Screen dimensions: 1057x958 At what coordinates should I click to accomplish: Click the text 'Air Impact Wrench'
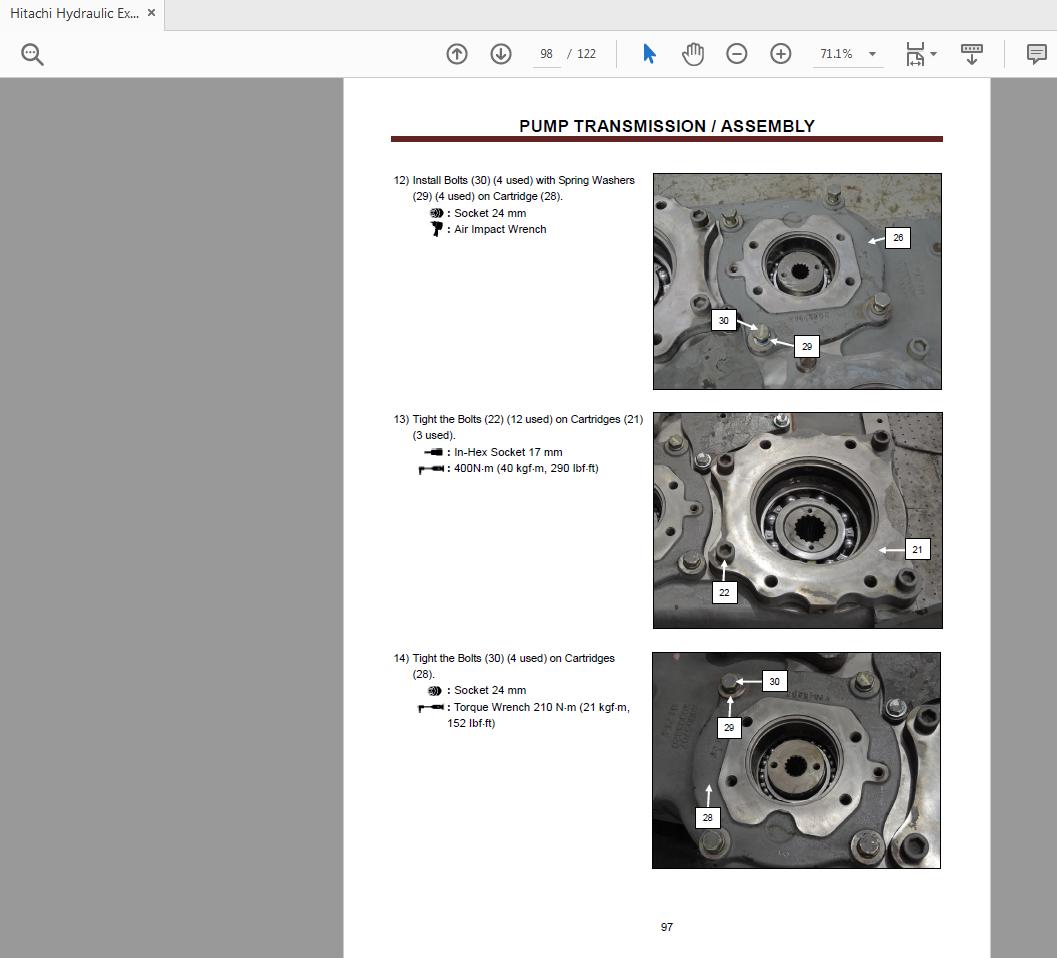[500, 229]
